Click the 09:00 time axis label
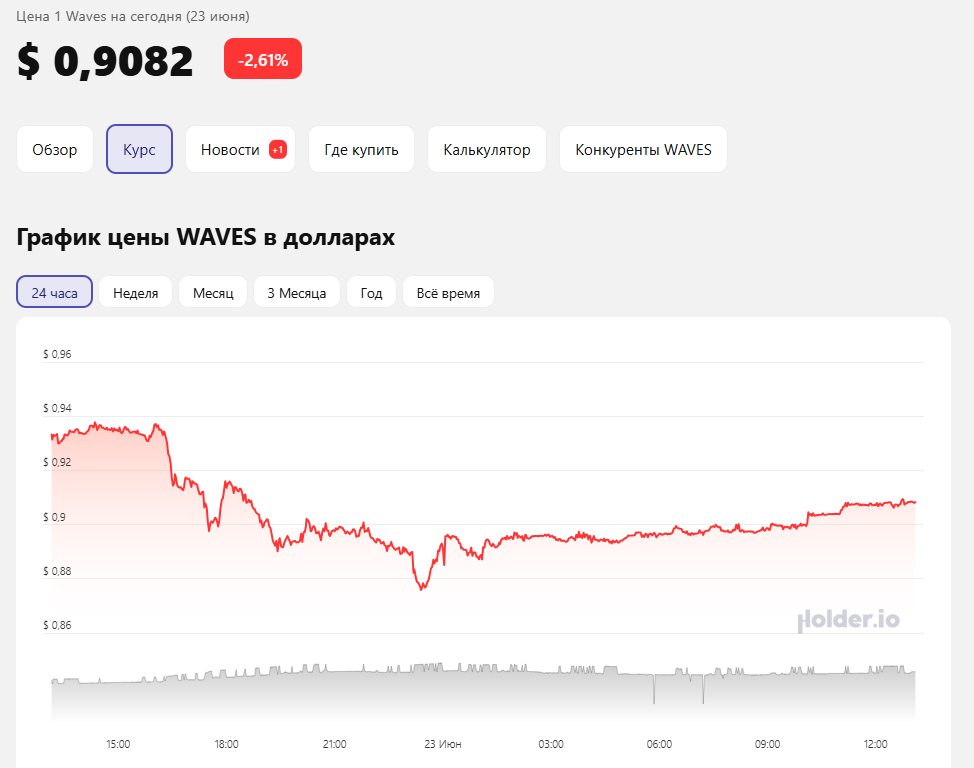974x768 pixels. pos(767,744)
